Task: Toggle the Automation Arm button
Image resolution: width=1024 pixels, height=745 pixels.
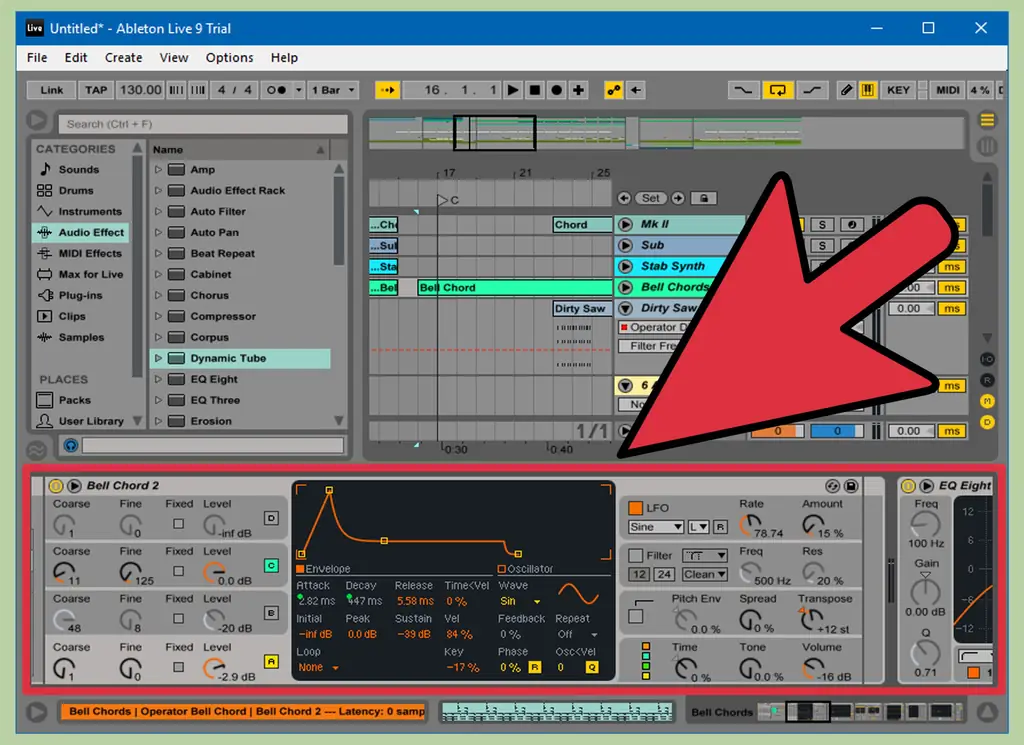Action: pyautogui.click(x=614, y=90)
